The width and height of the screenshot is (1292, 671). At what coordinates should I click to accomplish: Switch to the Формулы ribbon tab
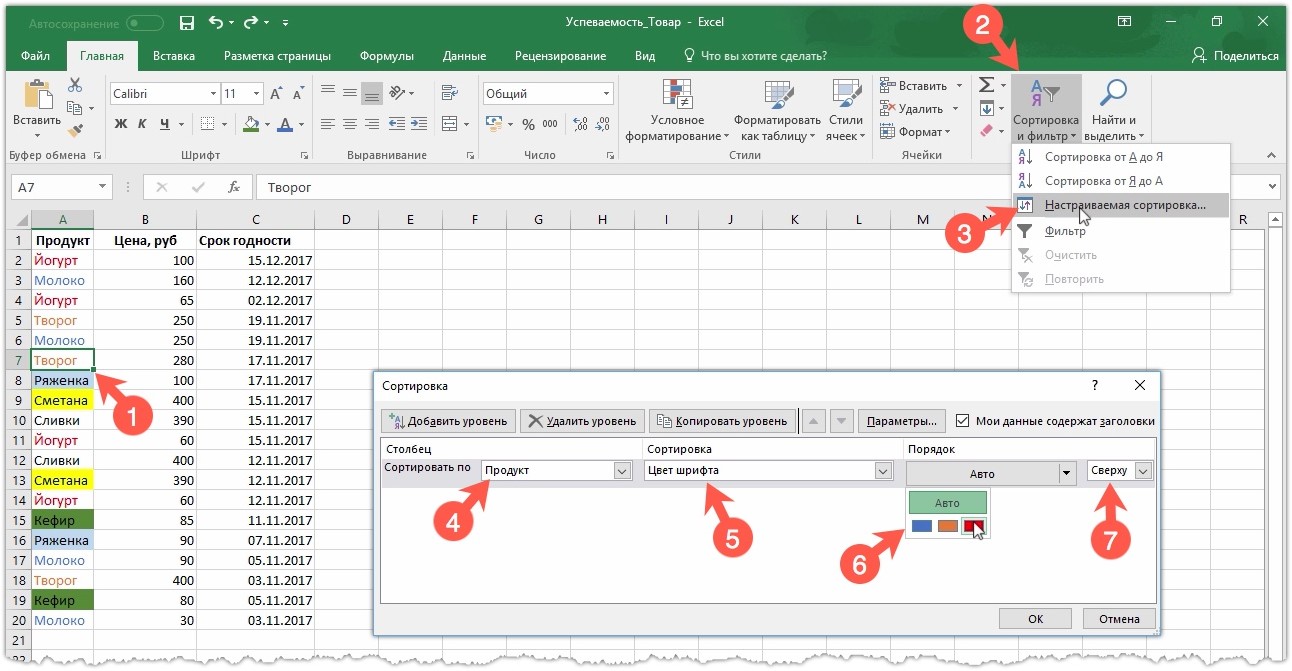point(387,56)
